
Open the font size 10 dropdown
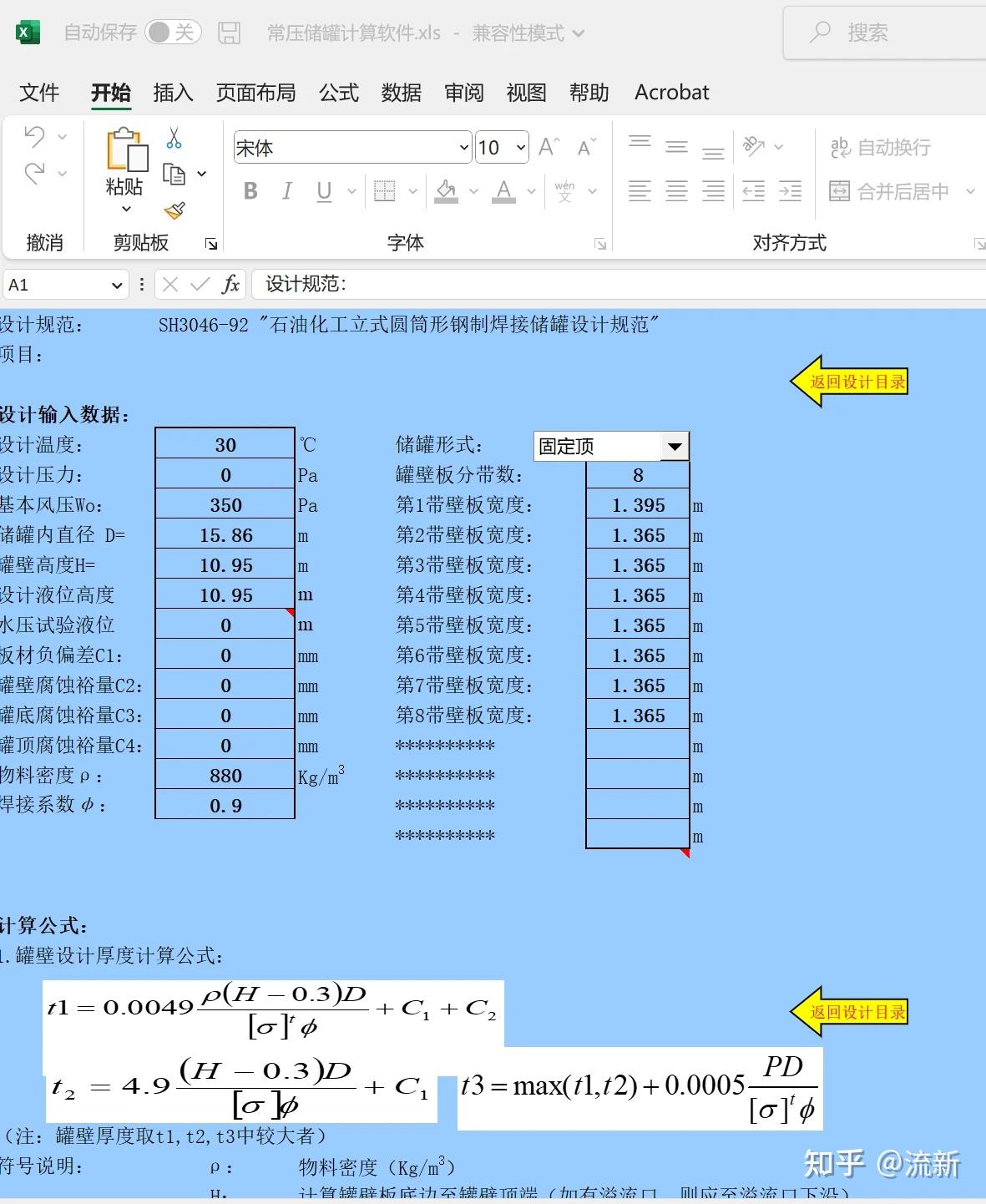click(x=519, y=147)
